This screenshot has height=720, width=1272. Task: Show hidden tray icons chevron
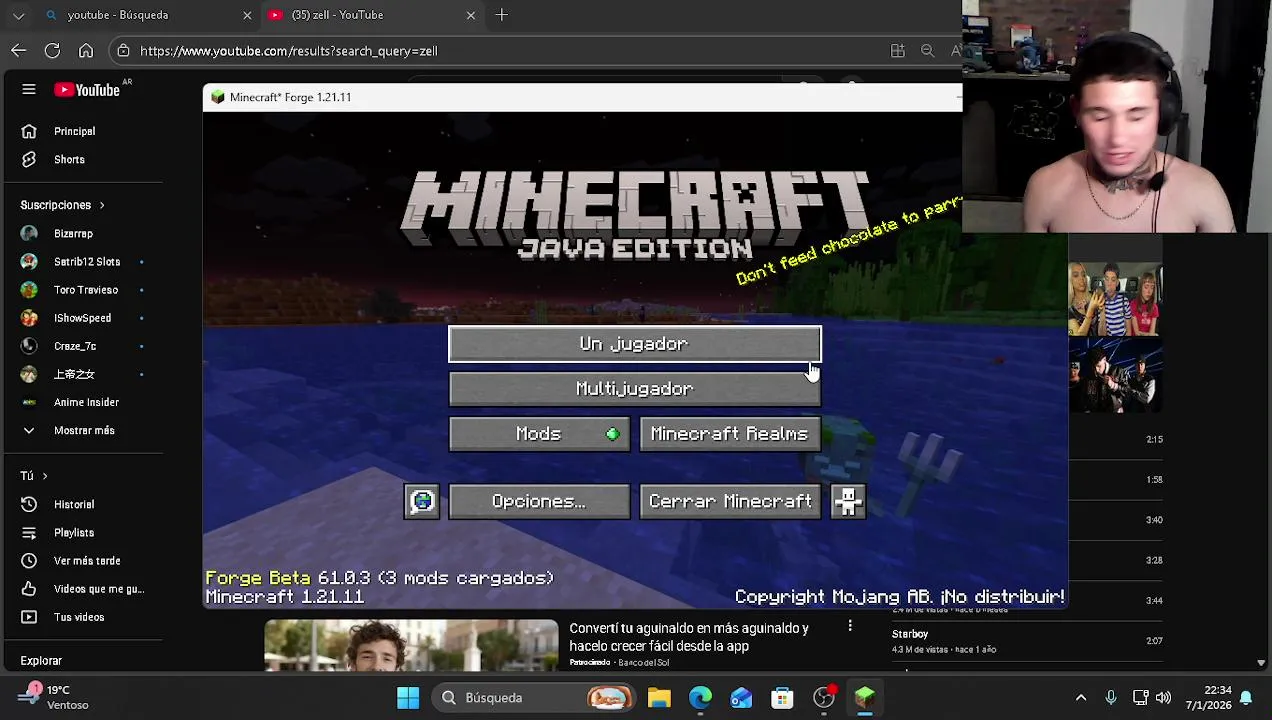click(x=1081, y=698)
